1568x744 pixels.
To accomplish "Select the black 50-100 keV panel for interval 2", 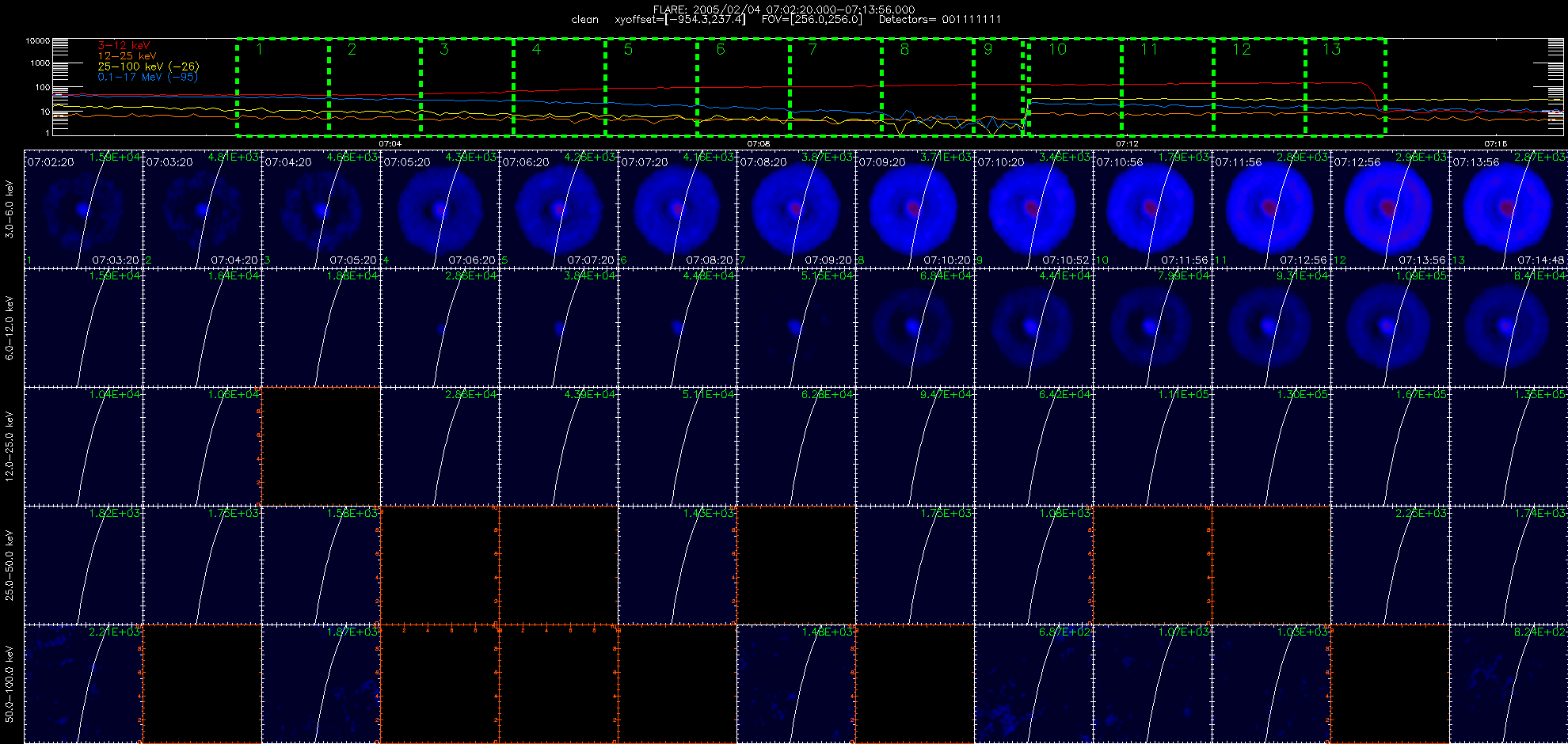I will click(202, 684).
